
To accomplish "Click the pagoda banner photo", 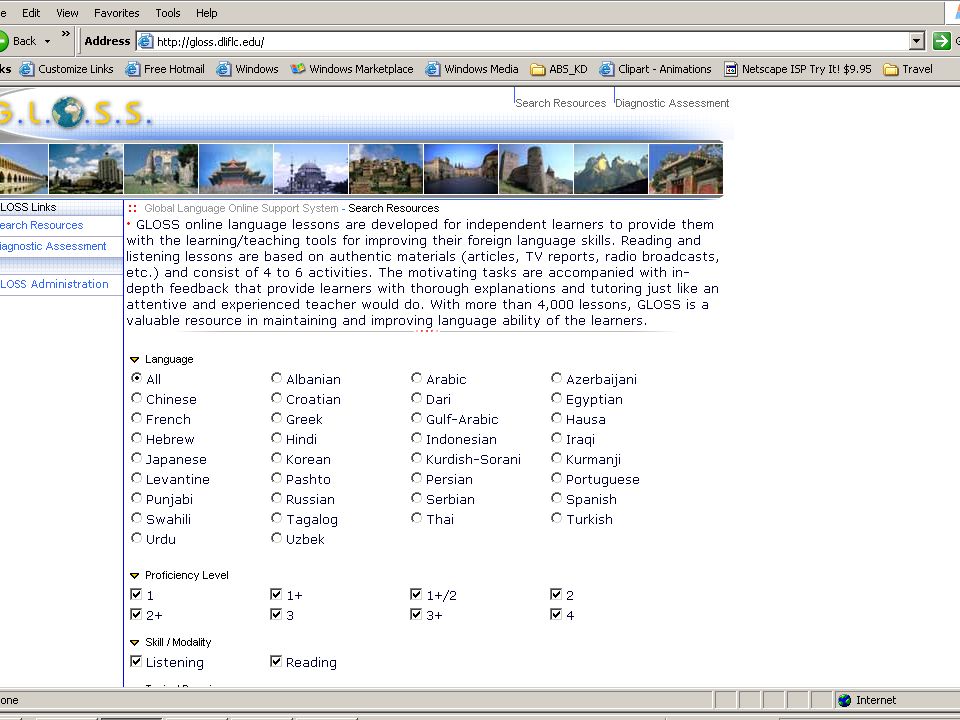I will (236, 169).
